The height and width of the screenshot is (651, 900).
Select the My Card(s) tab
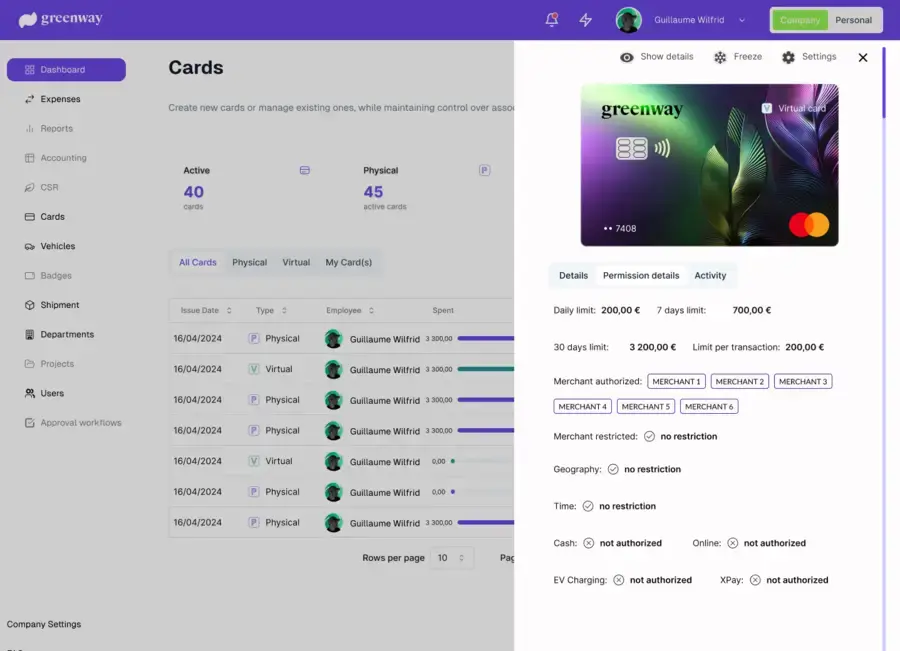click(349, 262)
